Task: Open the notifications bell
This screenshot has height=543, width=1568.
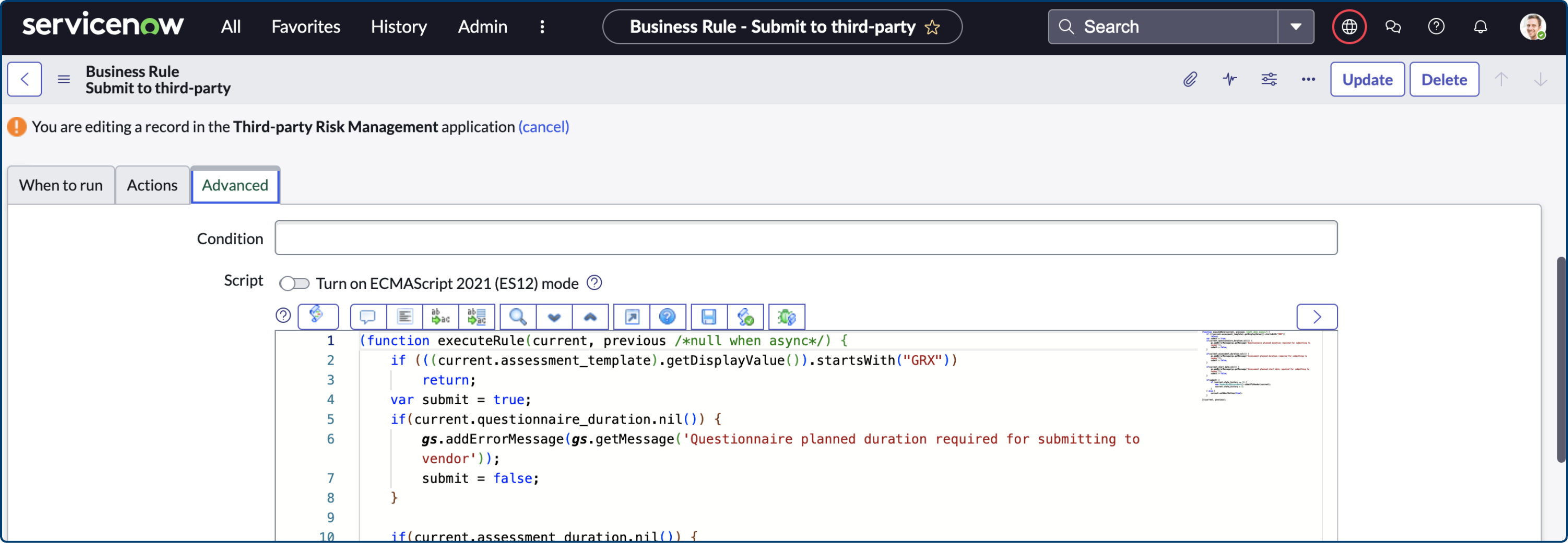Action: [x=1480, y=26]
